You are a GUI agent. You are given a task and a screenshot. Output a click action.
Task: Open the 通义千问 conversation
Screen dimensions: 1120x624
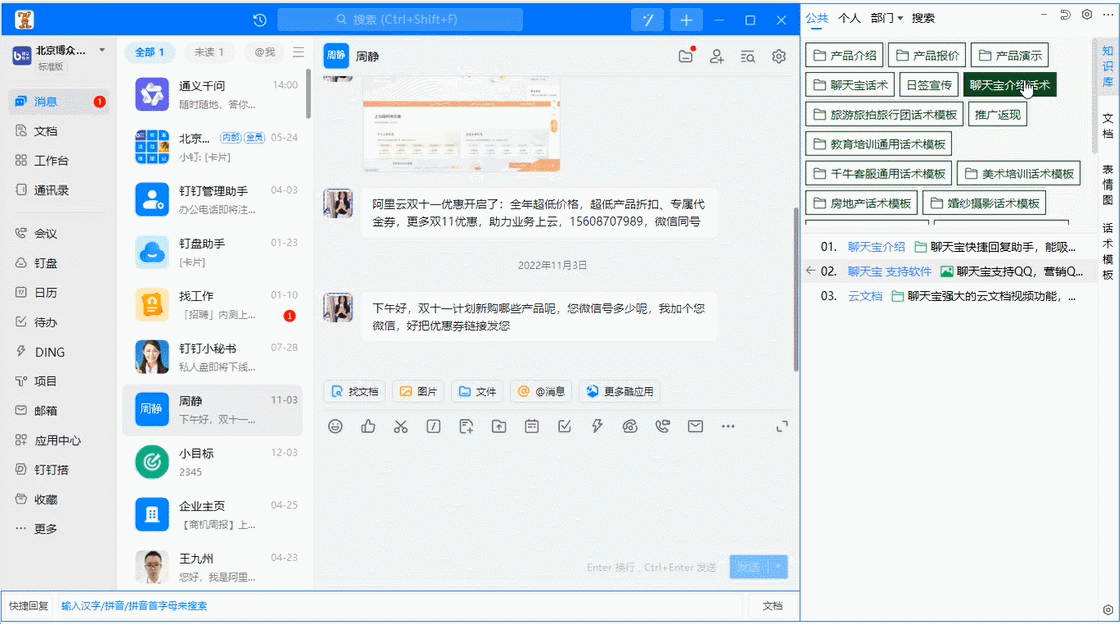point(214,94)
